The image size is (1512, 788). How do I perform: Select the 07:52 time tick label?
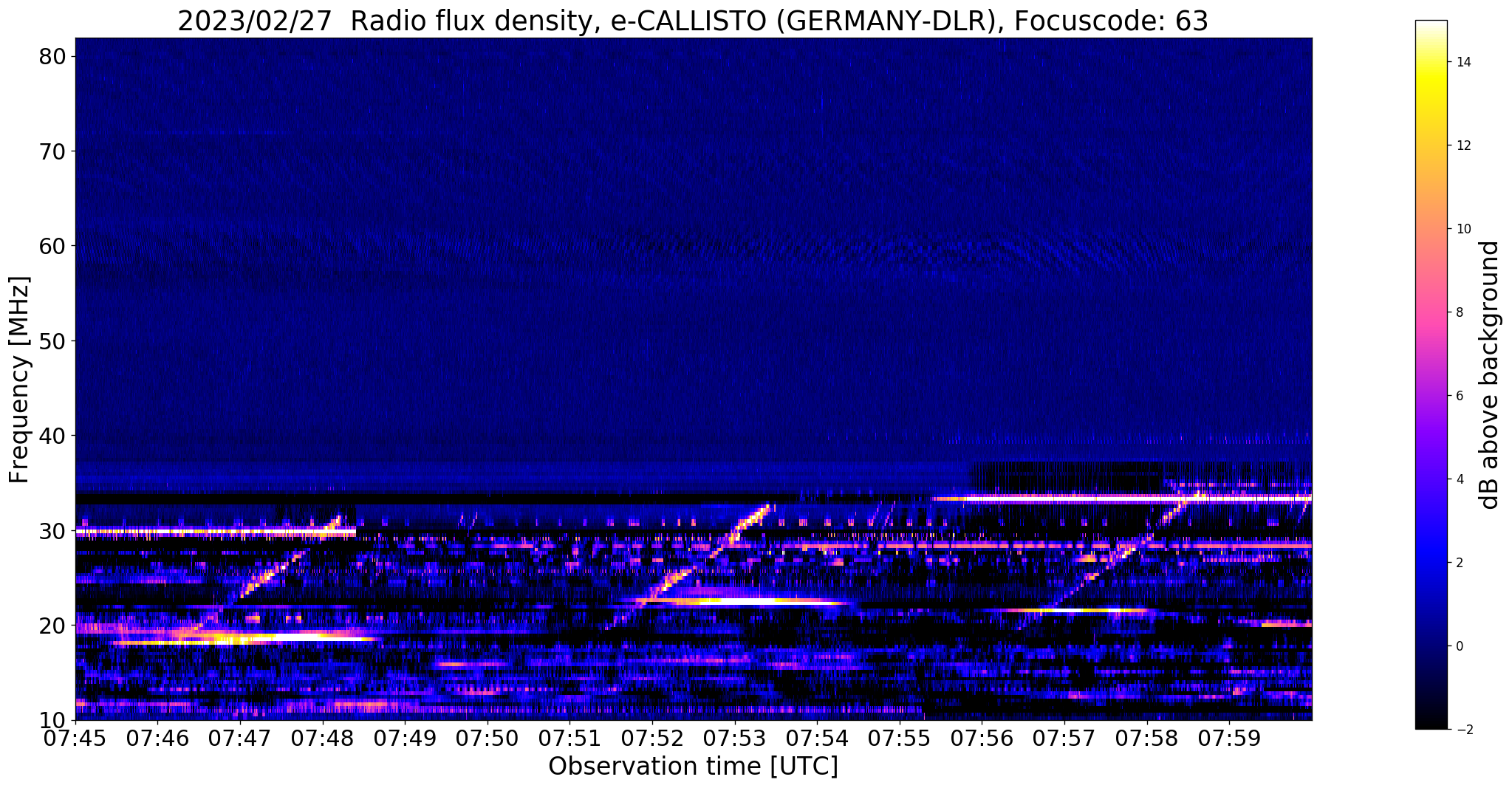pyautogui.click(x=652, y=738)
